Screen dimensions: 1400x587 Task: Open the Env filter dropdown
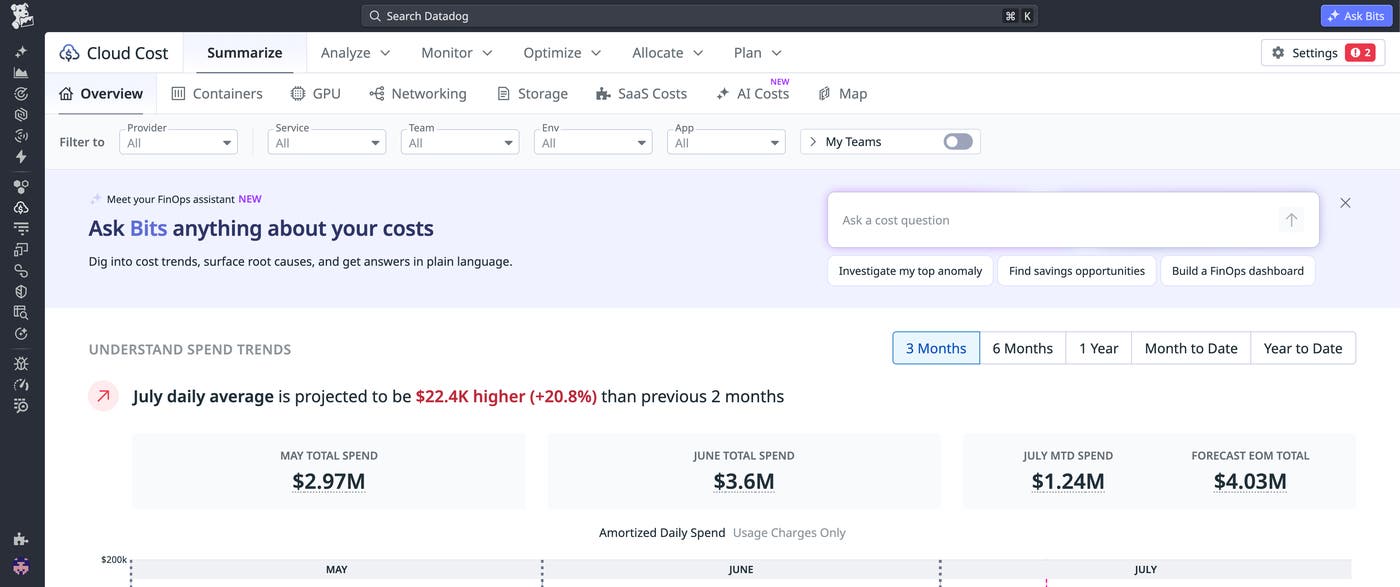[x=593, y=143]
